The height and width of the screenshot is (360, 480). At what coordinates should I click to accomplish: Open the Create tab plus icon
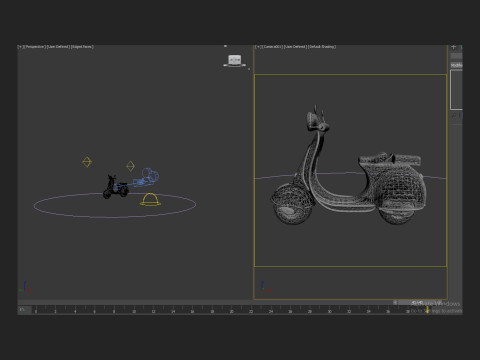coord(454,47)
